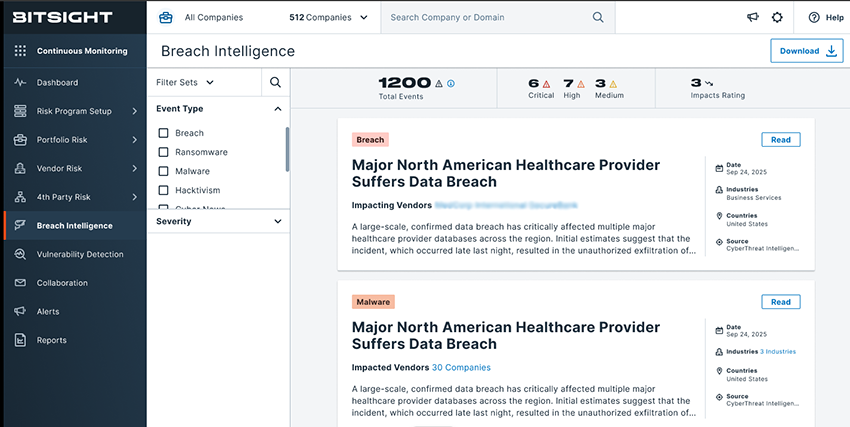This screenshot has width=850, height=427.
Task: Click the Portfolio Risk briefcase icon
Action: pyautogui.click(x=20, y=140)
